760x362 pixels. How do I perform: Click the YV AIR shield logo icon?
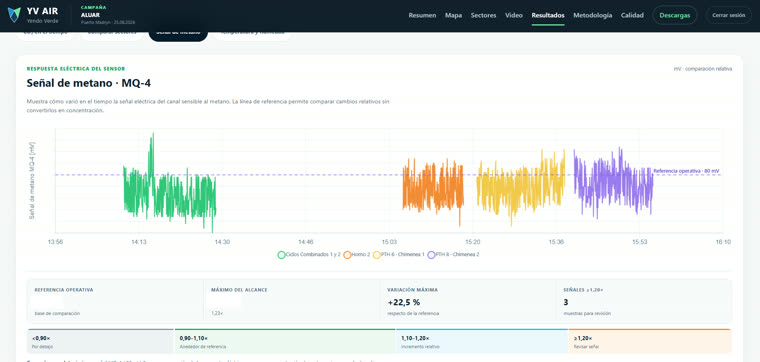pos(14,15)
